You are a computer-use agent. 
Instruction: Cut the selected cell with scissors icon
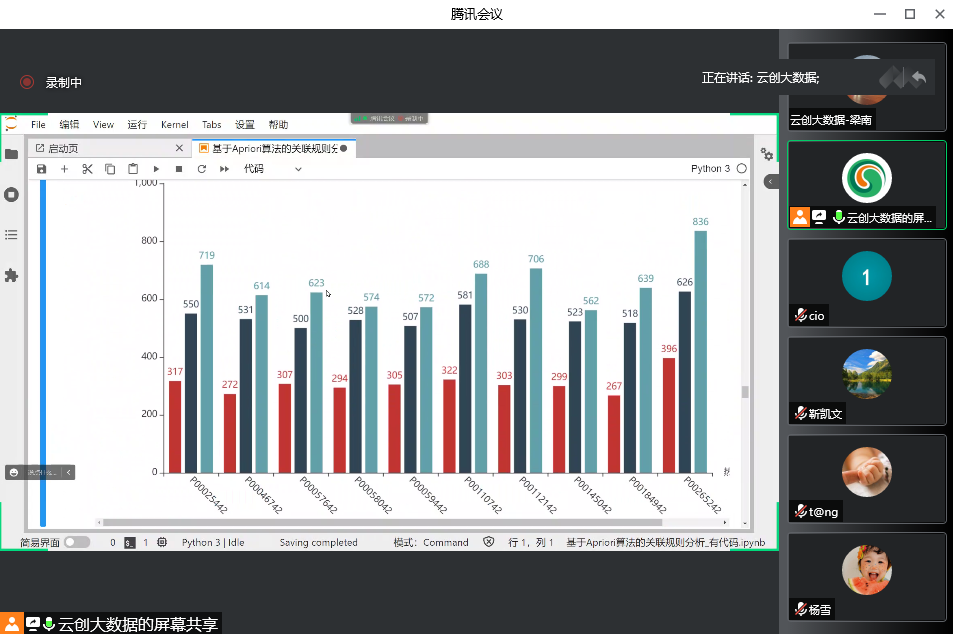click(x=87, y=169)
